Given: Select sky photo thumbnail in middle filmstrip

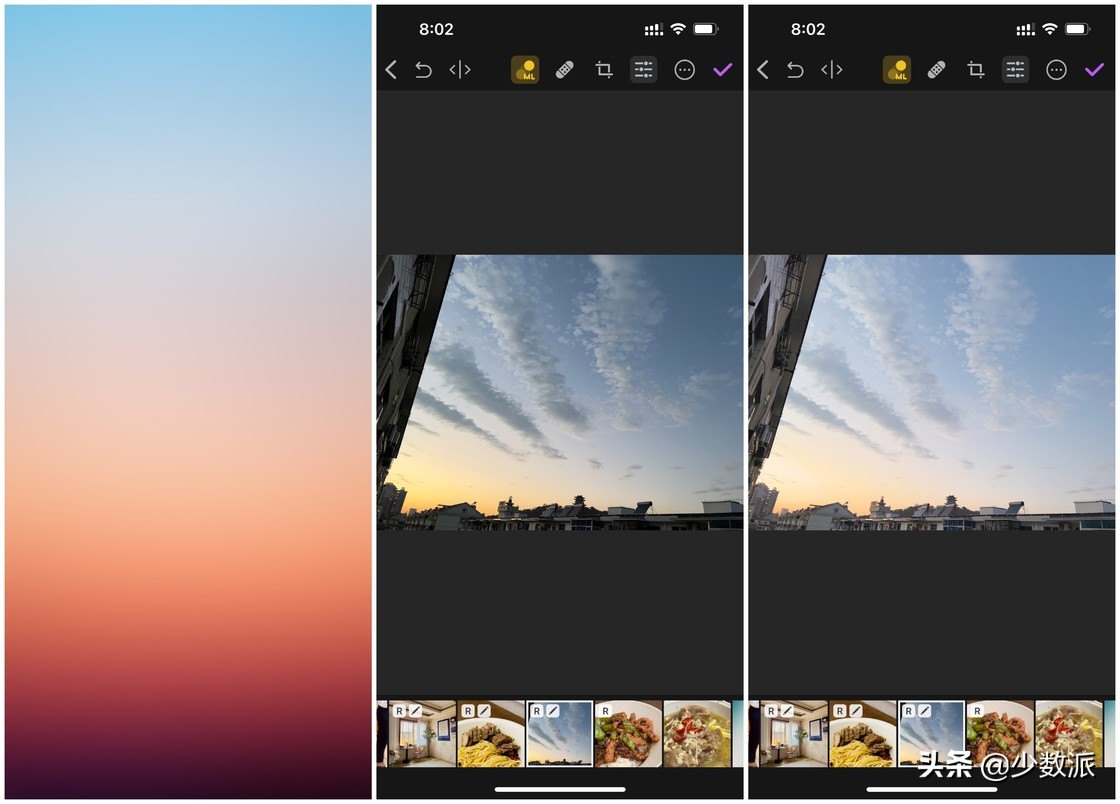Looking at the screenshot, I should pos(559,734).
